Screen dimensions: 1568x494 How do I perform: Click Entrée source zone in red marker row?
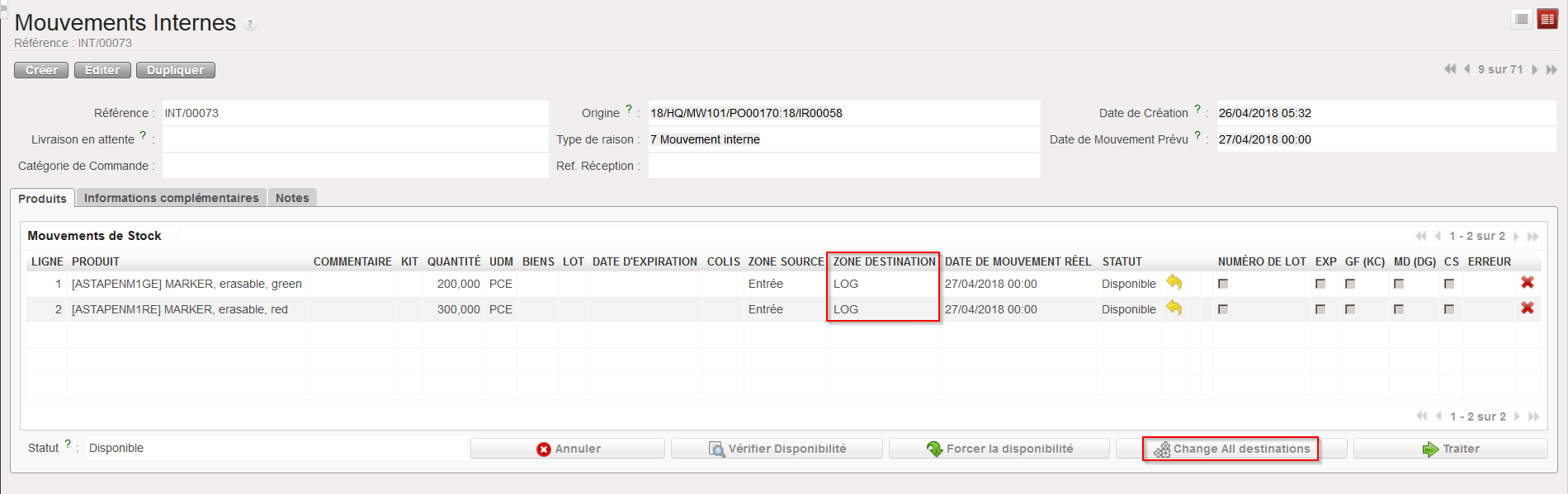click(x=766, y=309)
